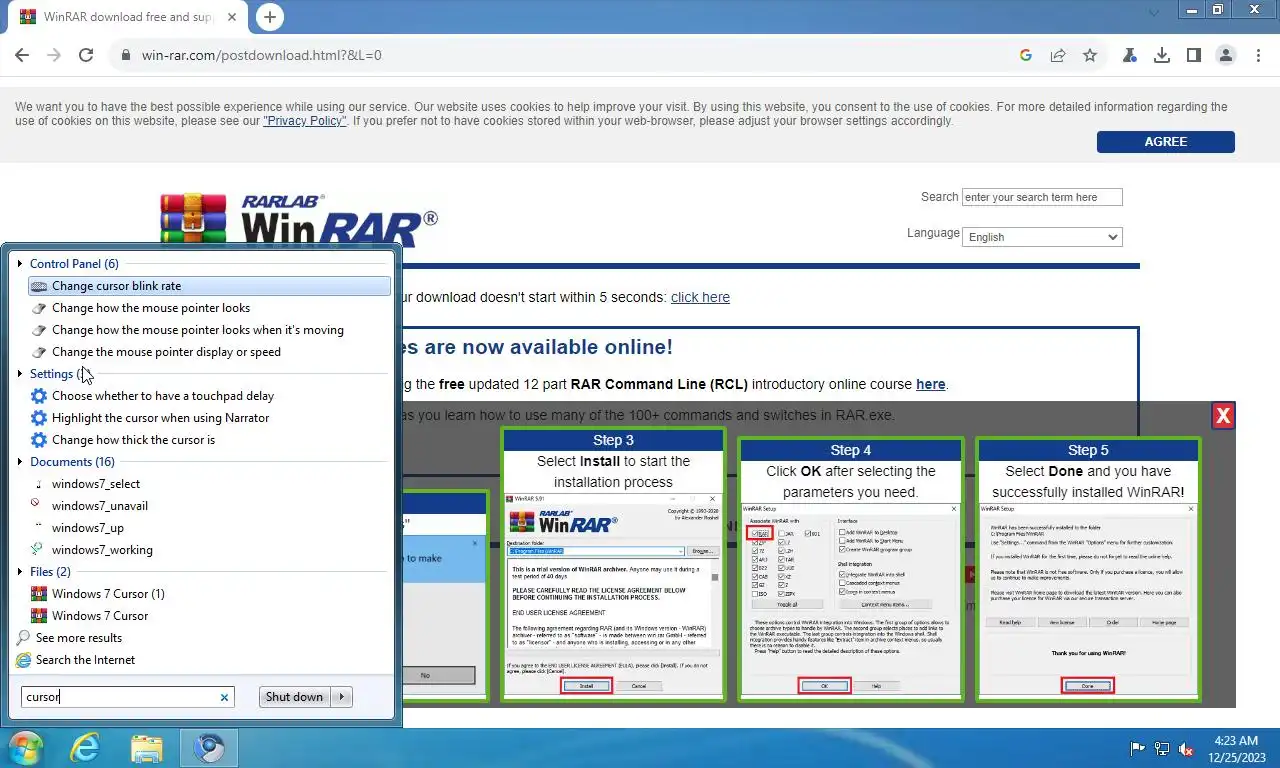Open a new browser tab

pyautogui.click(x=269, y=17)
